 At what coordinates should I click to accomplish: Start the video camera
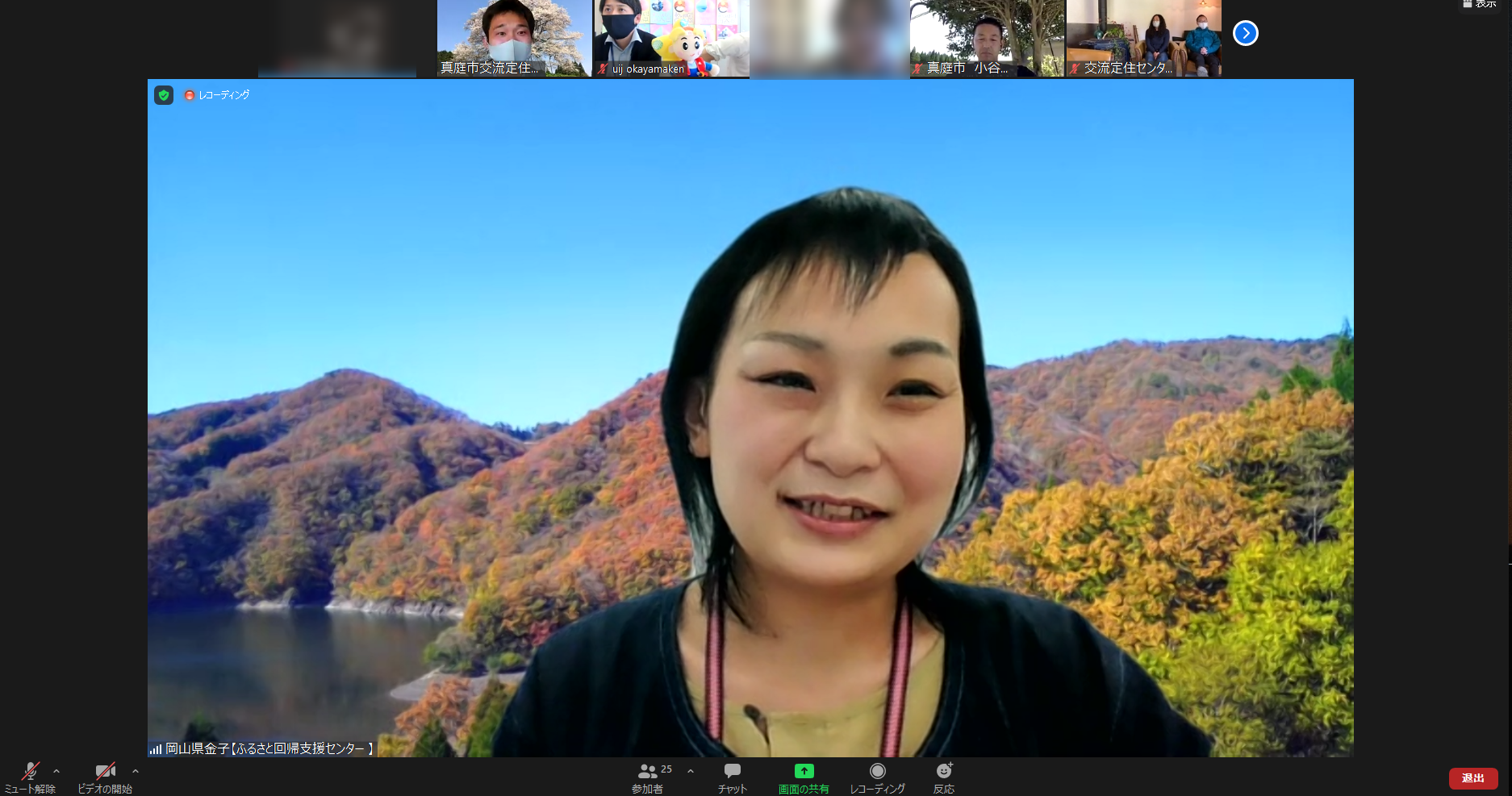pyautogui.click(x=105, y=777)
